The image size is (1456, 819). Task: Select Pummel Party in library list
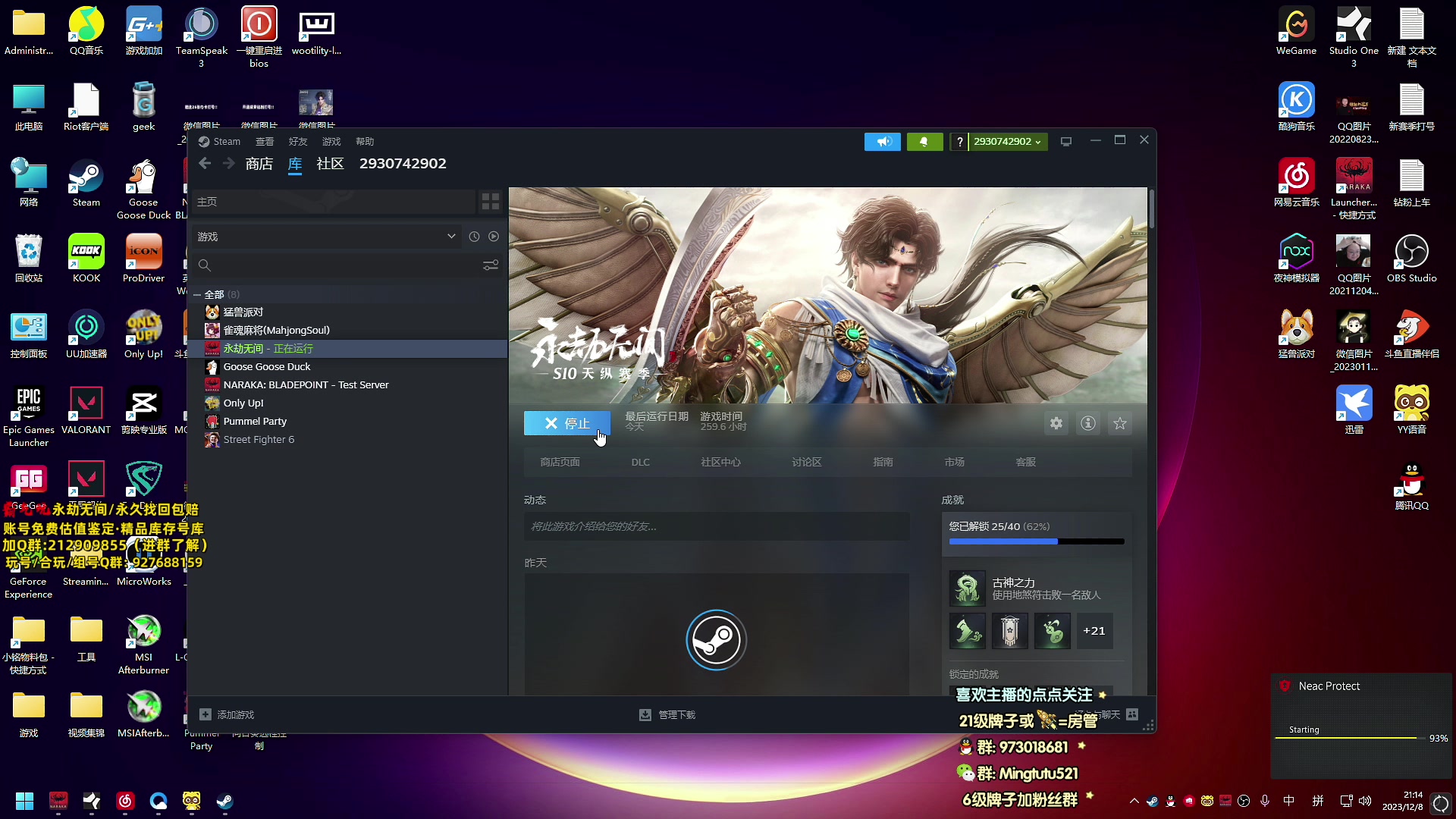click(349, 422)
